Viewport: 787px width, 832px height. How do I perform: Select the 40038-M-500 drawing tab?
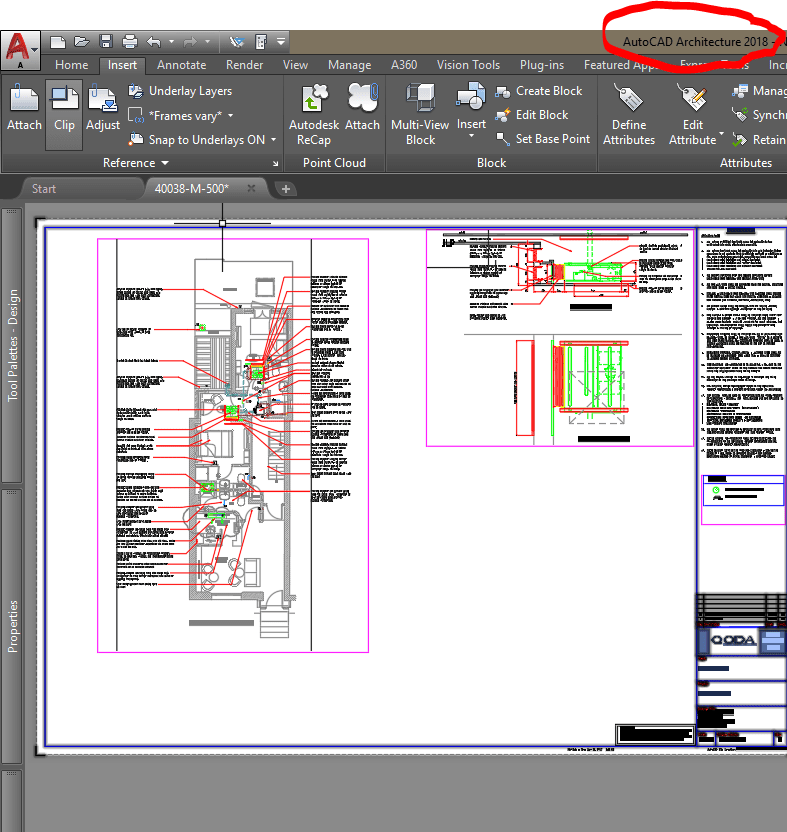point(192,188)
